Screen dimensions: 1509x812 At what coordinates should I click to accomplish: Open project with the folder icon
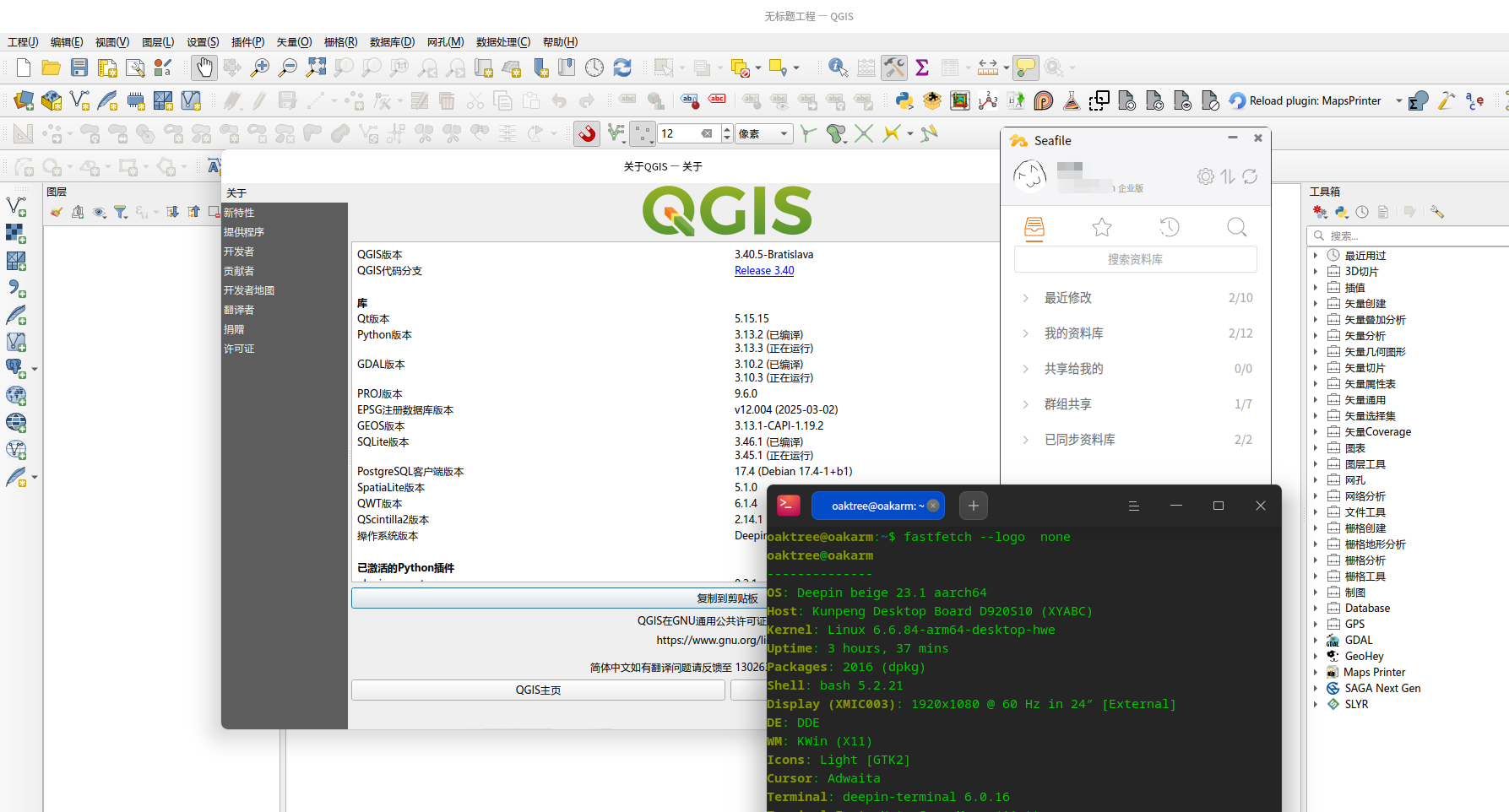point(51,68)
